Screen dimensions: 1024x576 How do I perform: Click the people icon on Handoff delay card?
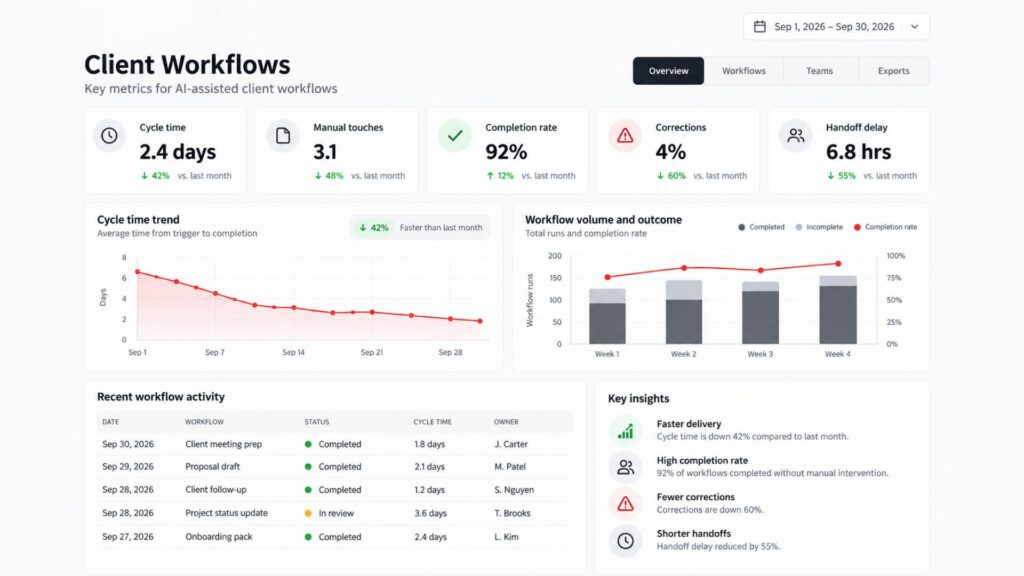pos(795,135)
